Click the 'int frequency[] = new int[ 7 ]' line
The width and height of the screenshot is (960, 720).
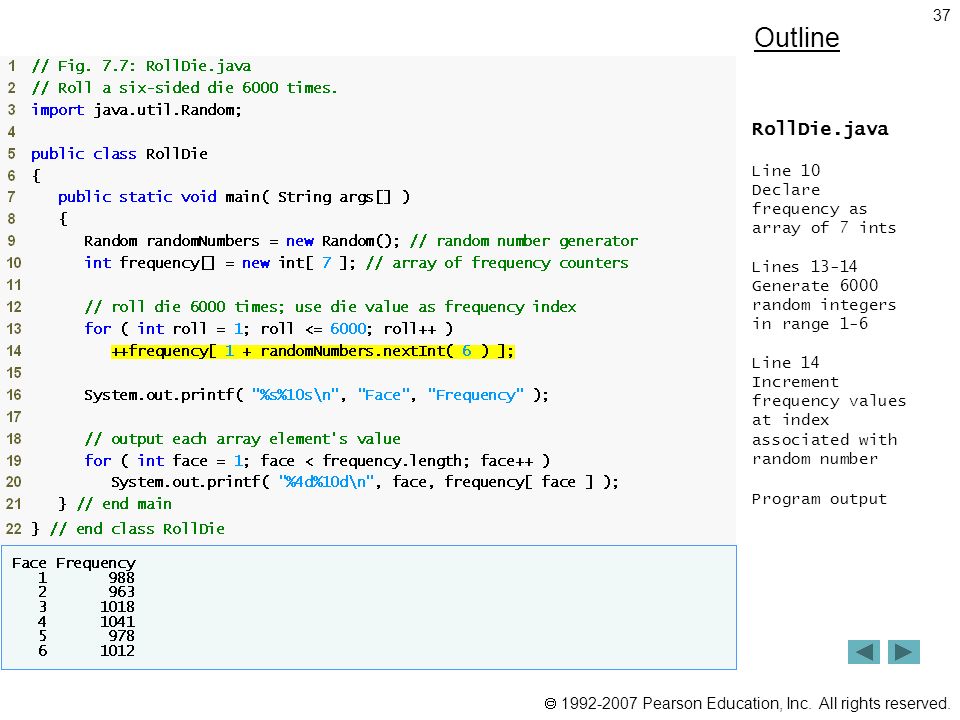[356, 263]
